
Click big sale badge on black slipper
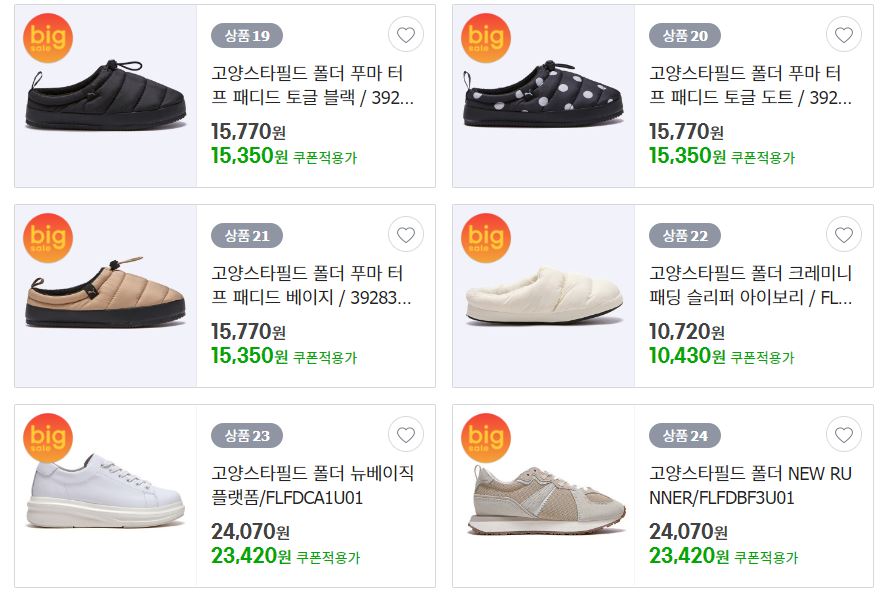[48, 38]
